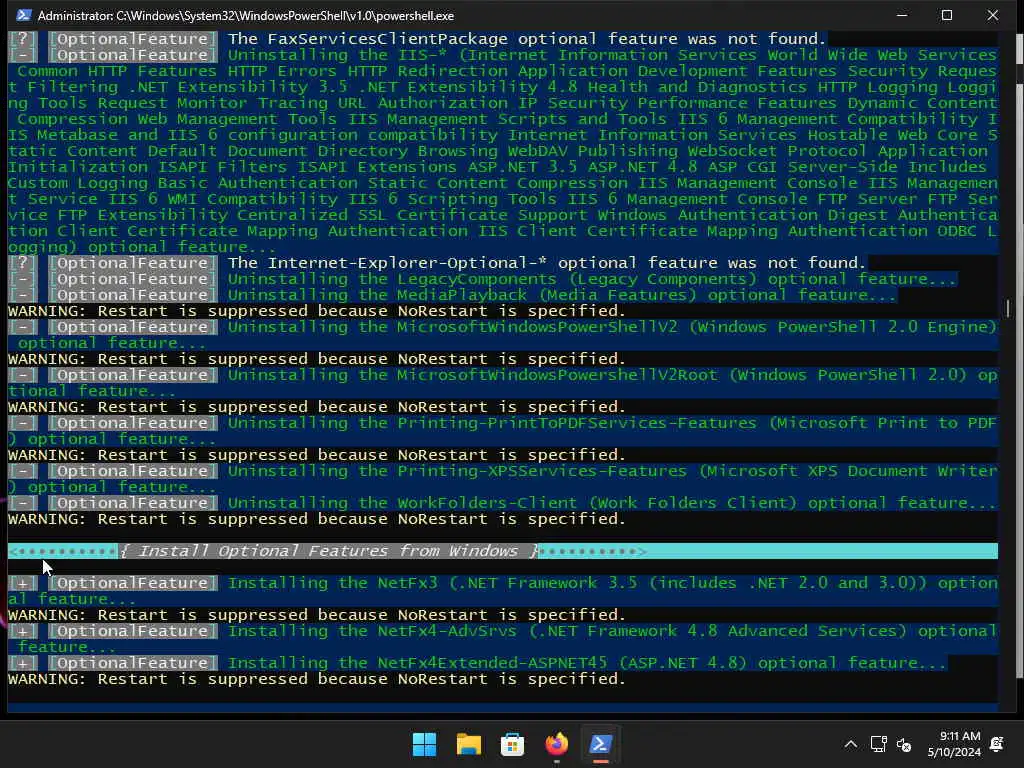Screen dimensions: 1024x768
Task: Click the NetFx3 installing line
Action: click(x=503, y=591)
